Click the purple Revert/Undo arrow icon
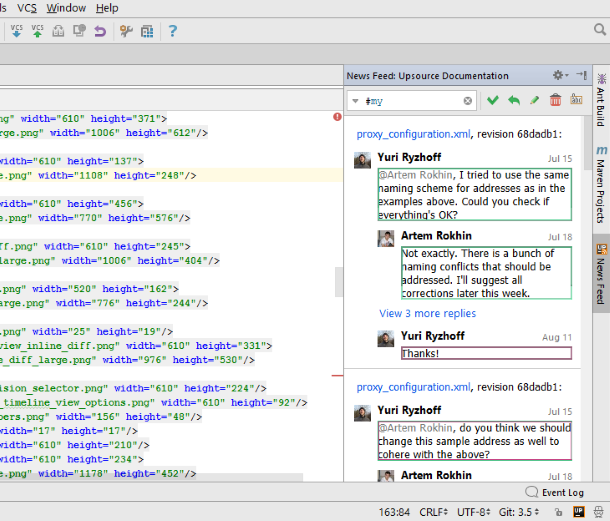610x521 pixels. [99, 31]
